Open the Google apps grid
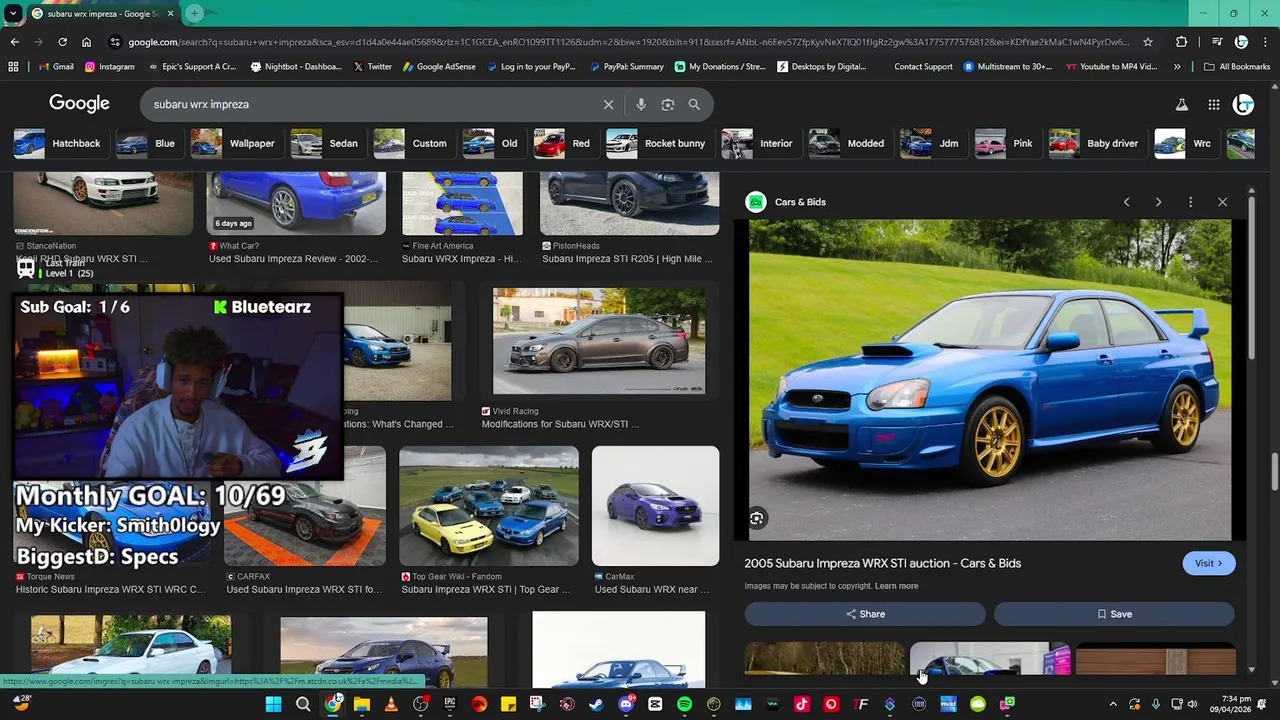The height and width of the screenshot is (720, 1280). (x=1213, y=104)
